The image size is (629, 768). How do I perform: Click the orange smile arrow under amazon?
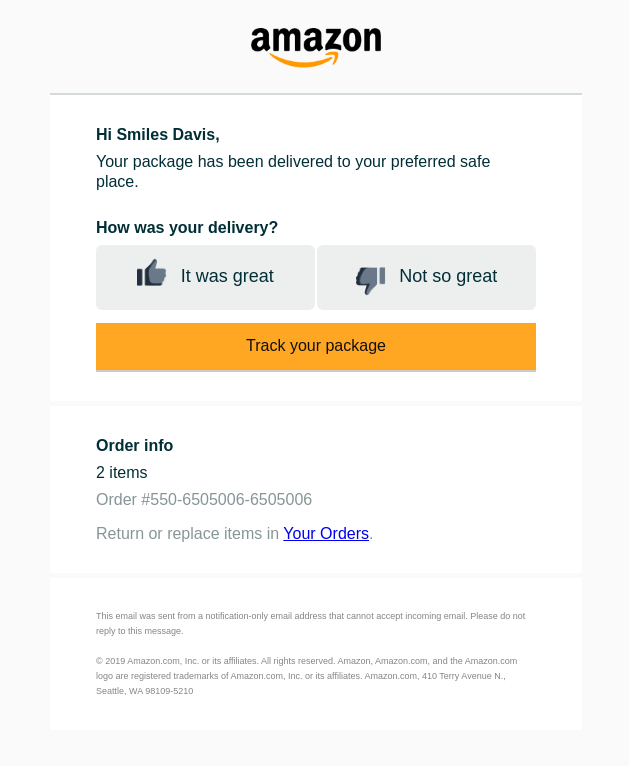304,60
